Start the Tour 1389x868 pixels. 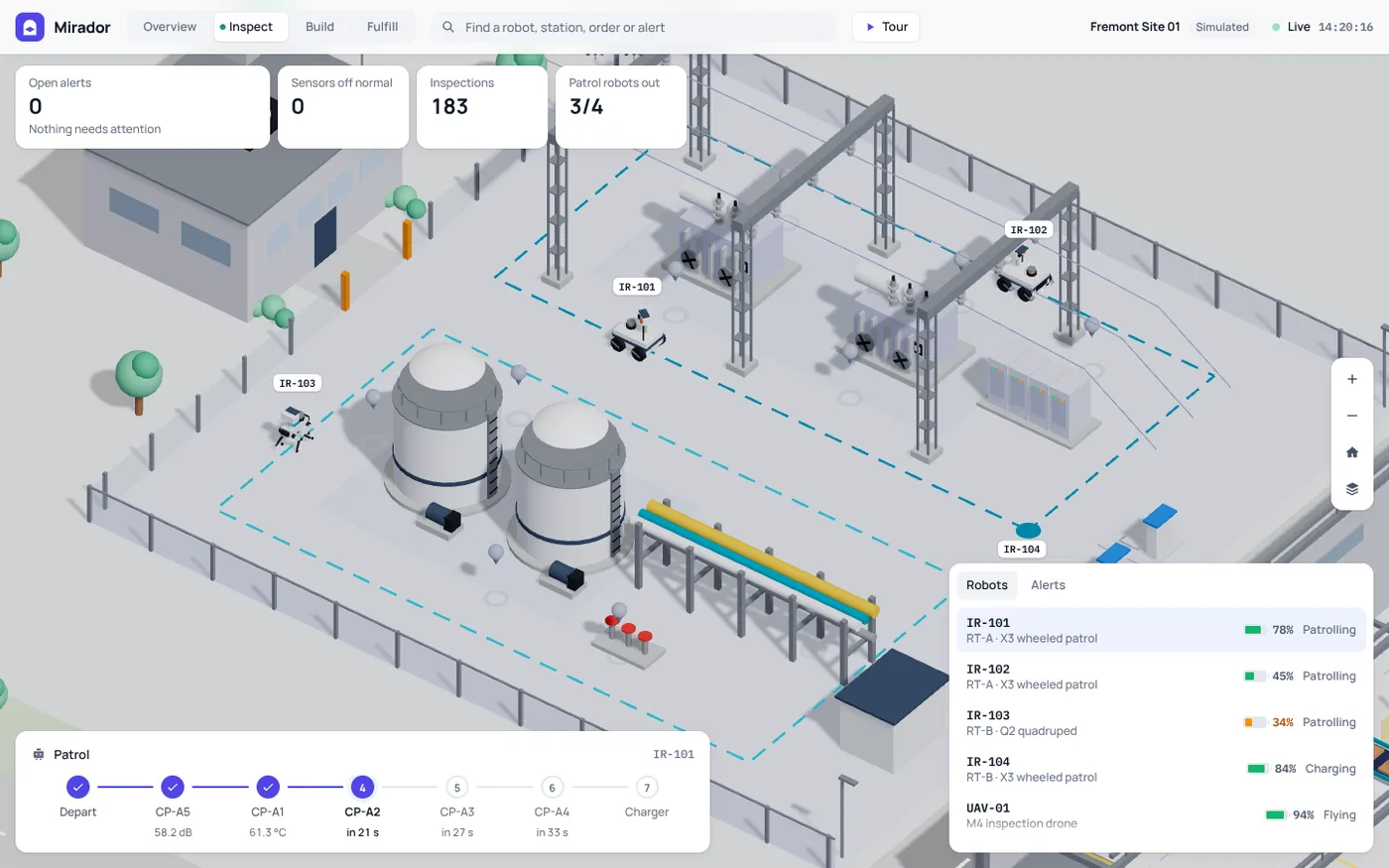886,27
